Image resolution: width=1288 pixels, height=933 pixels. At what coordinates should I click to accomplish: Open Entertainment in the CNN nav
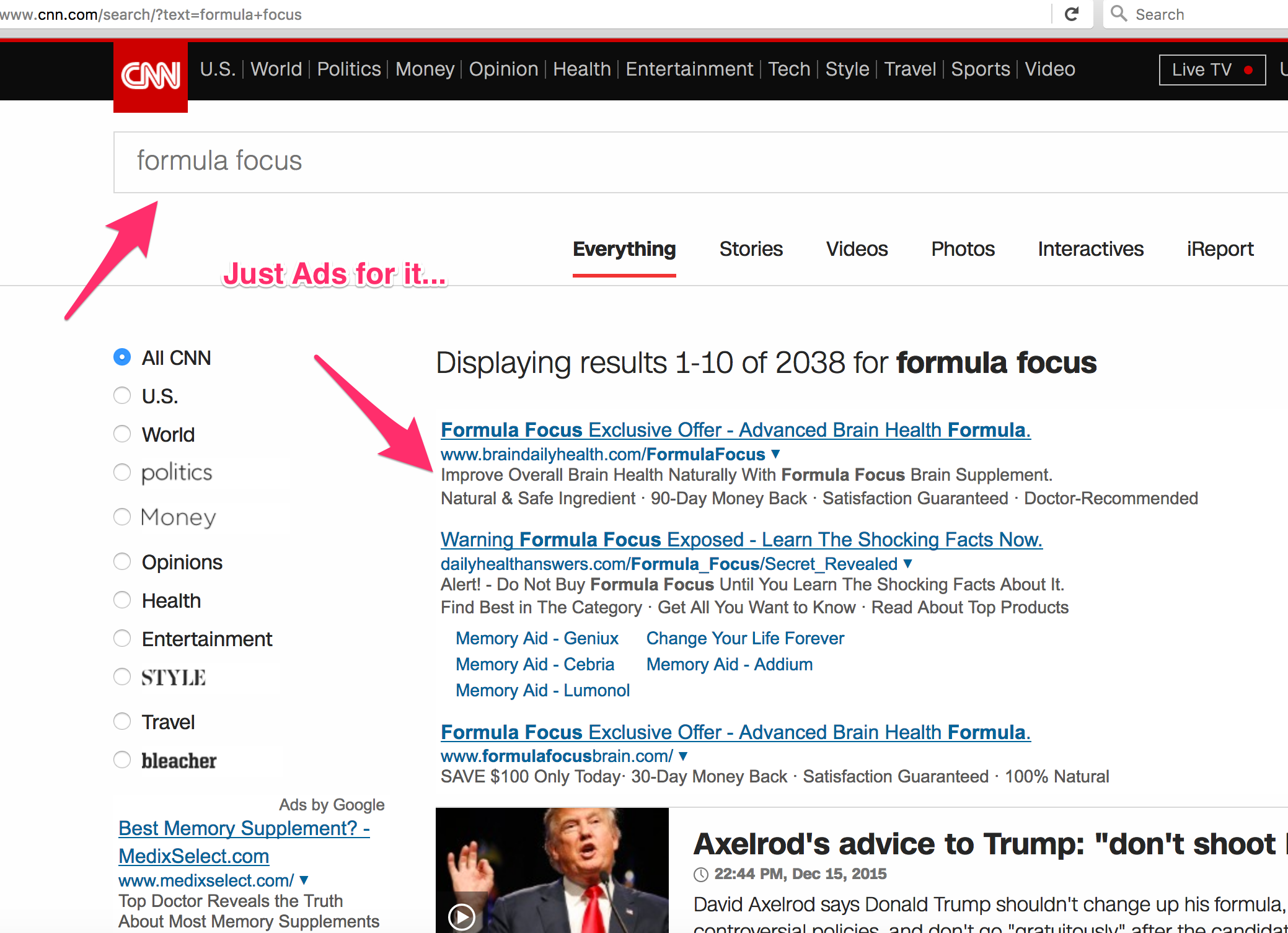[x=689, y=69]
